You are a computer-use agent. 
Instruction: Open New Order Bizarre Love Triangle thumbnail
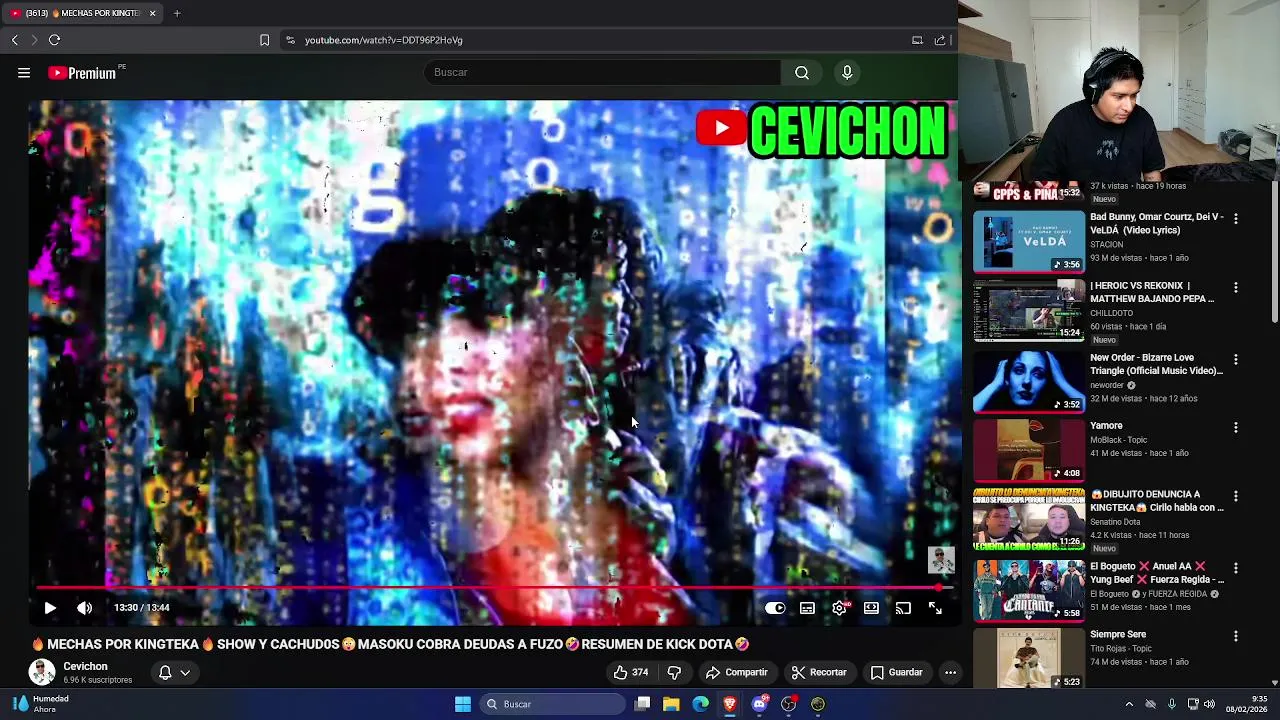1028,381
